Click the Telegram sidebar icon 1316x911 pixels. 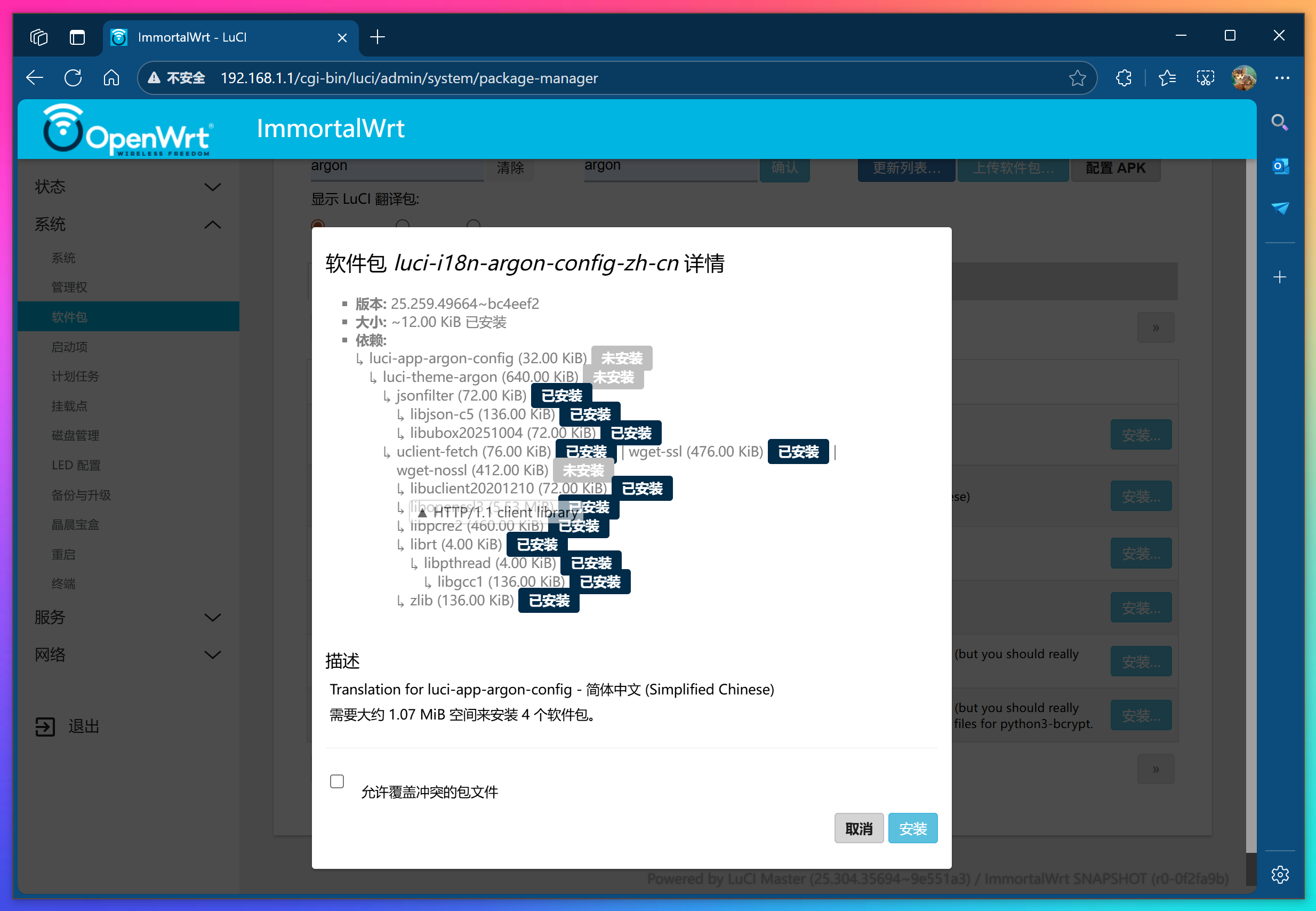point(1280,208)
